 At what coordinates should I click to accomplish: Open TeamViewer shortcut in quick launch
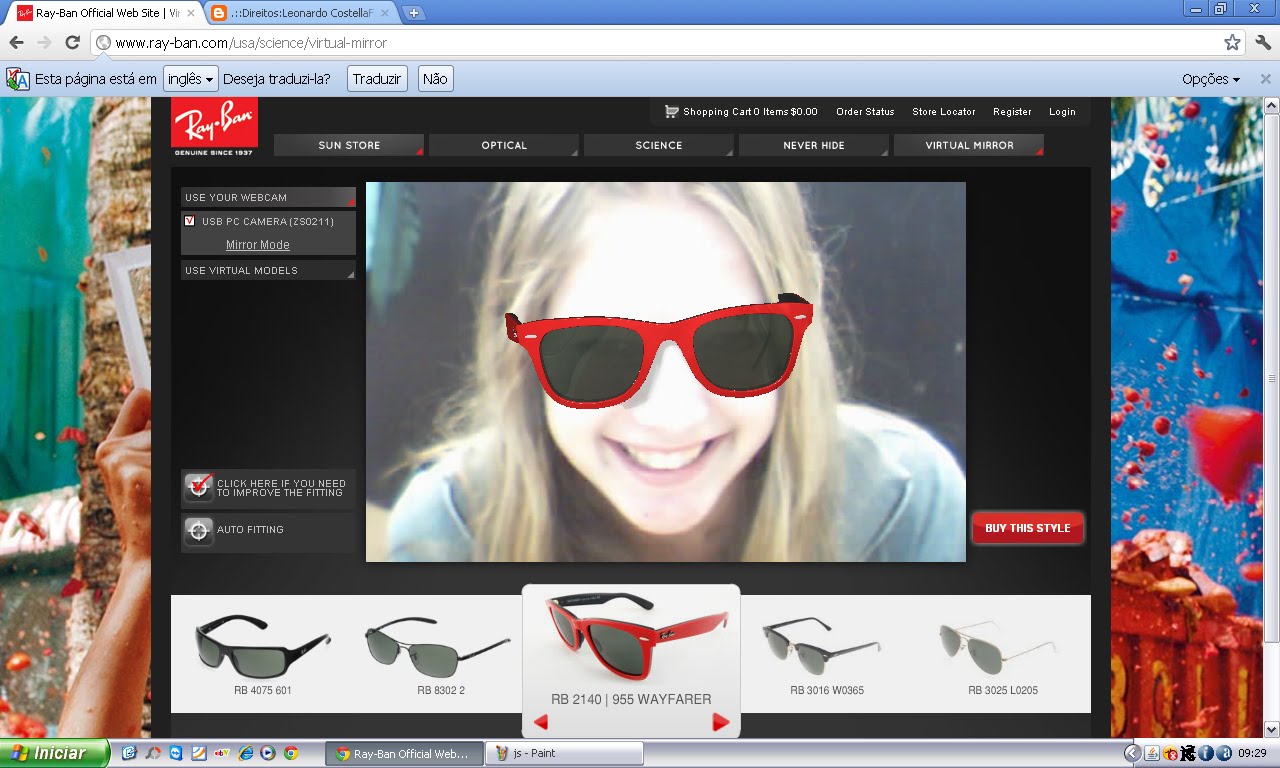pos(176,753)
